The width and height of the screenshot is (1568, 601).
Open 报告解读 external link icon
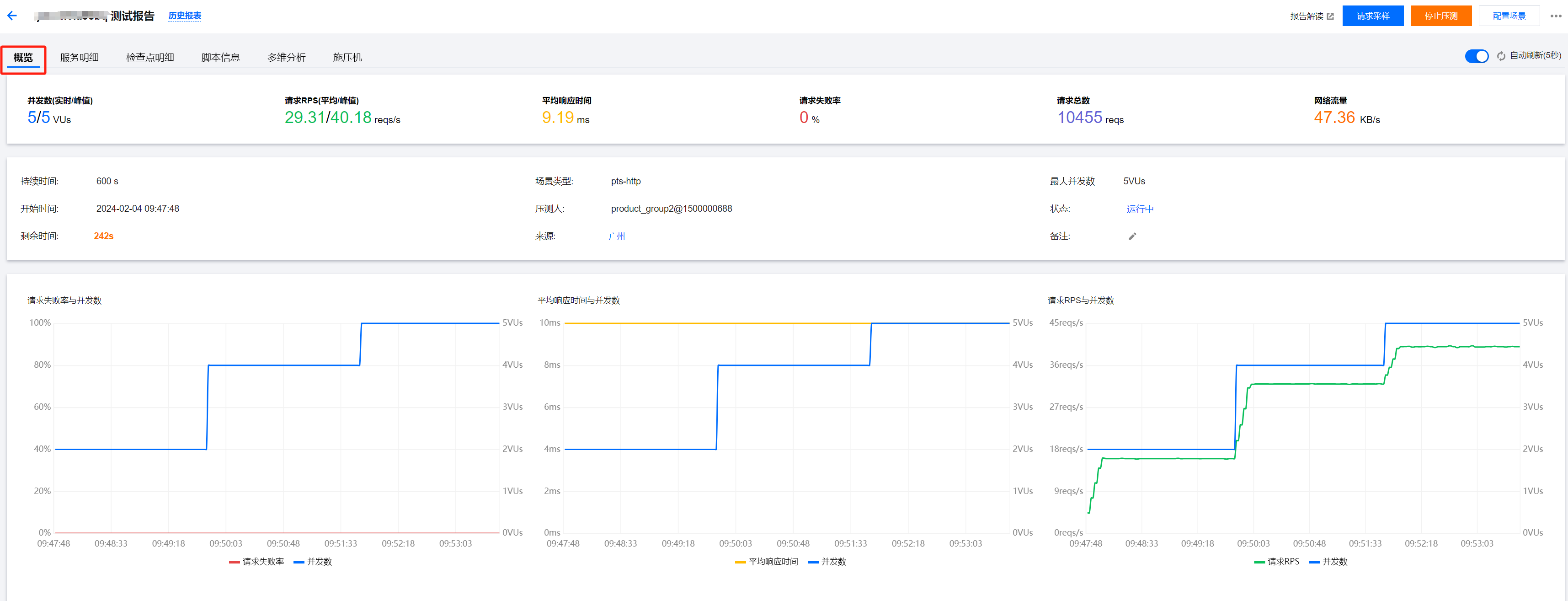tap(1330, 16)
